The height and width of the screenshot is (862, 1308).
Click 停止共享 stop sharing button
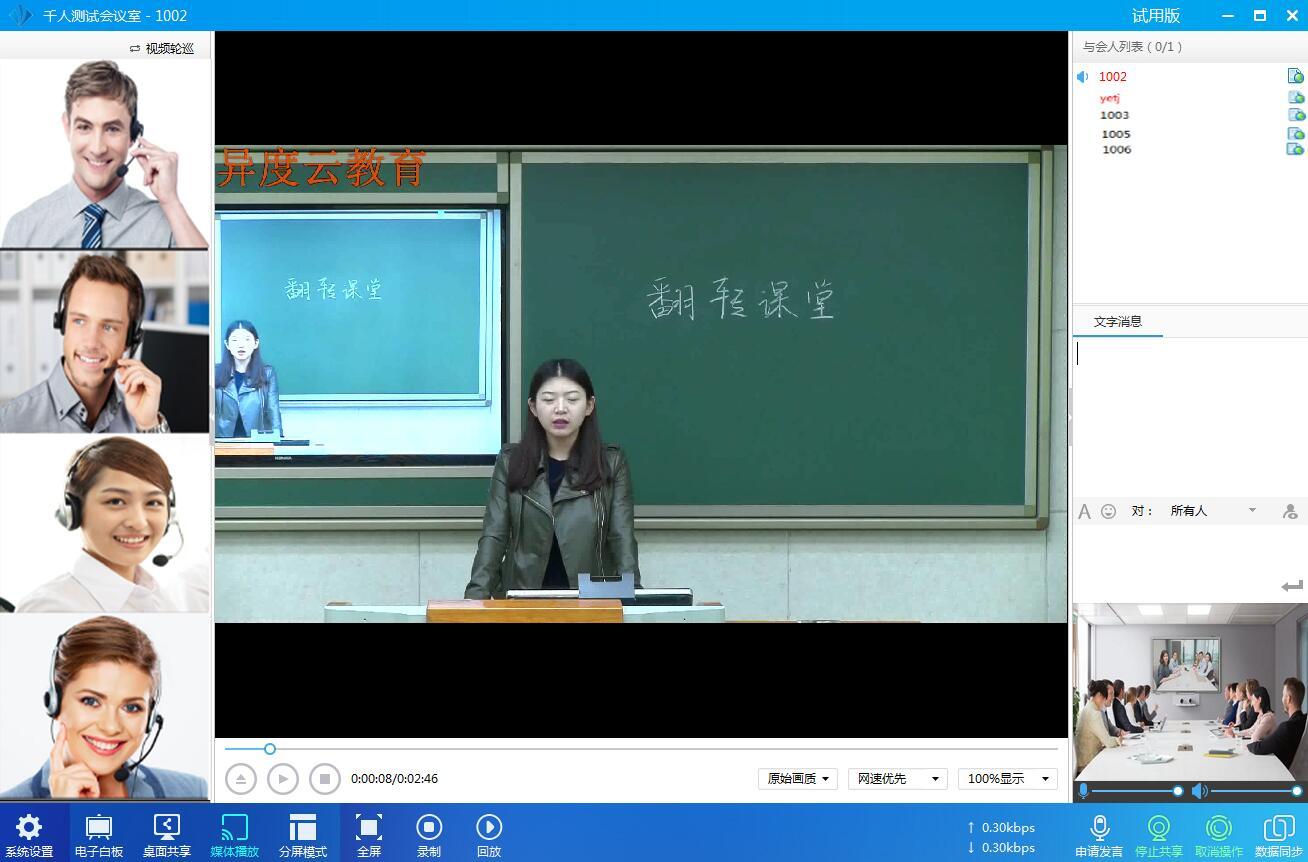click(1159, 834)
